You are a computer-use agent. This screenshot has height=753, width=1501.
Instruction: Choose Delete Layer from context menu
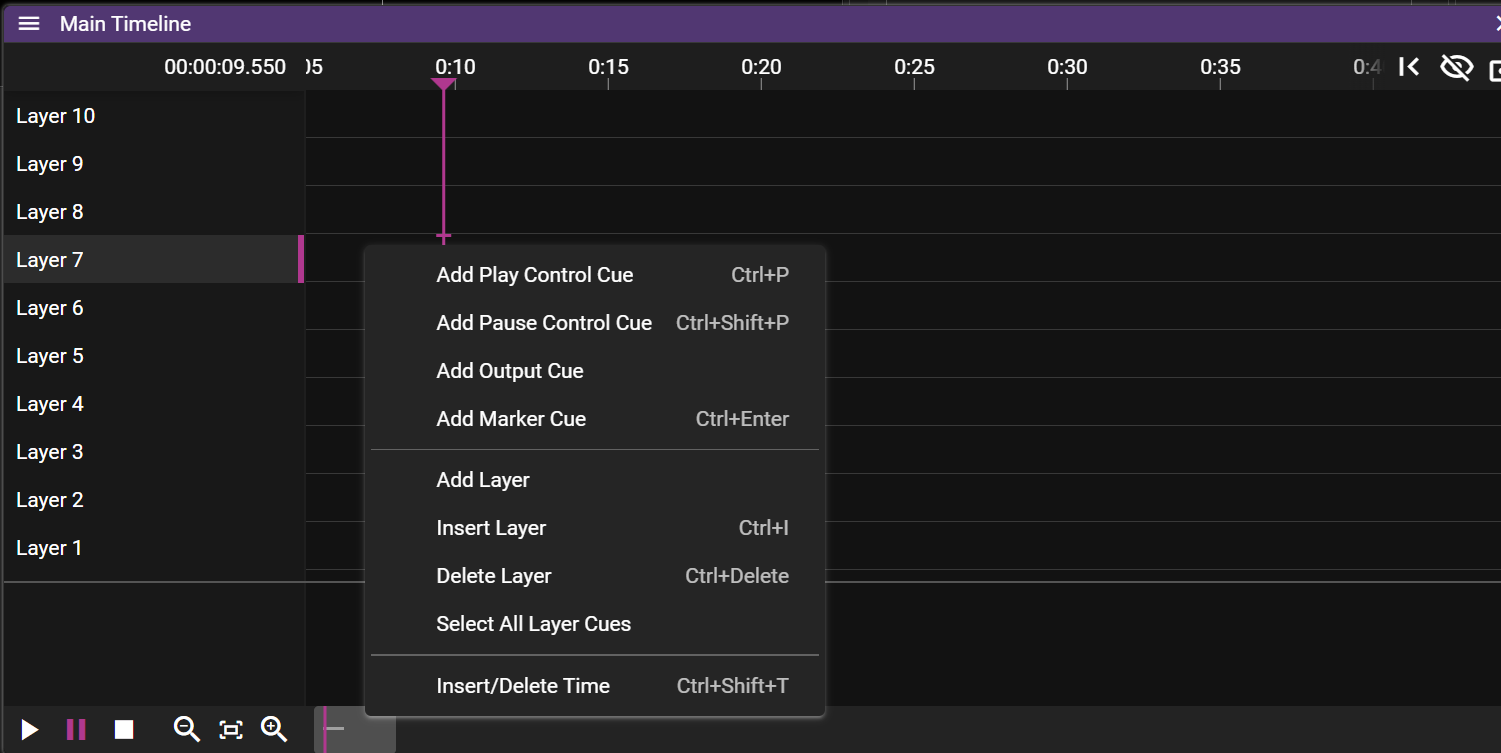tap(494, 576)
